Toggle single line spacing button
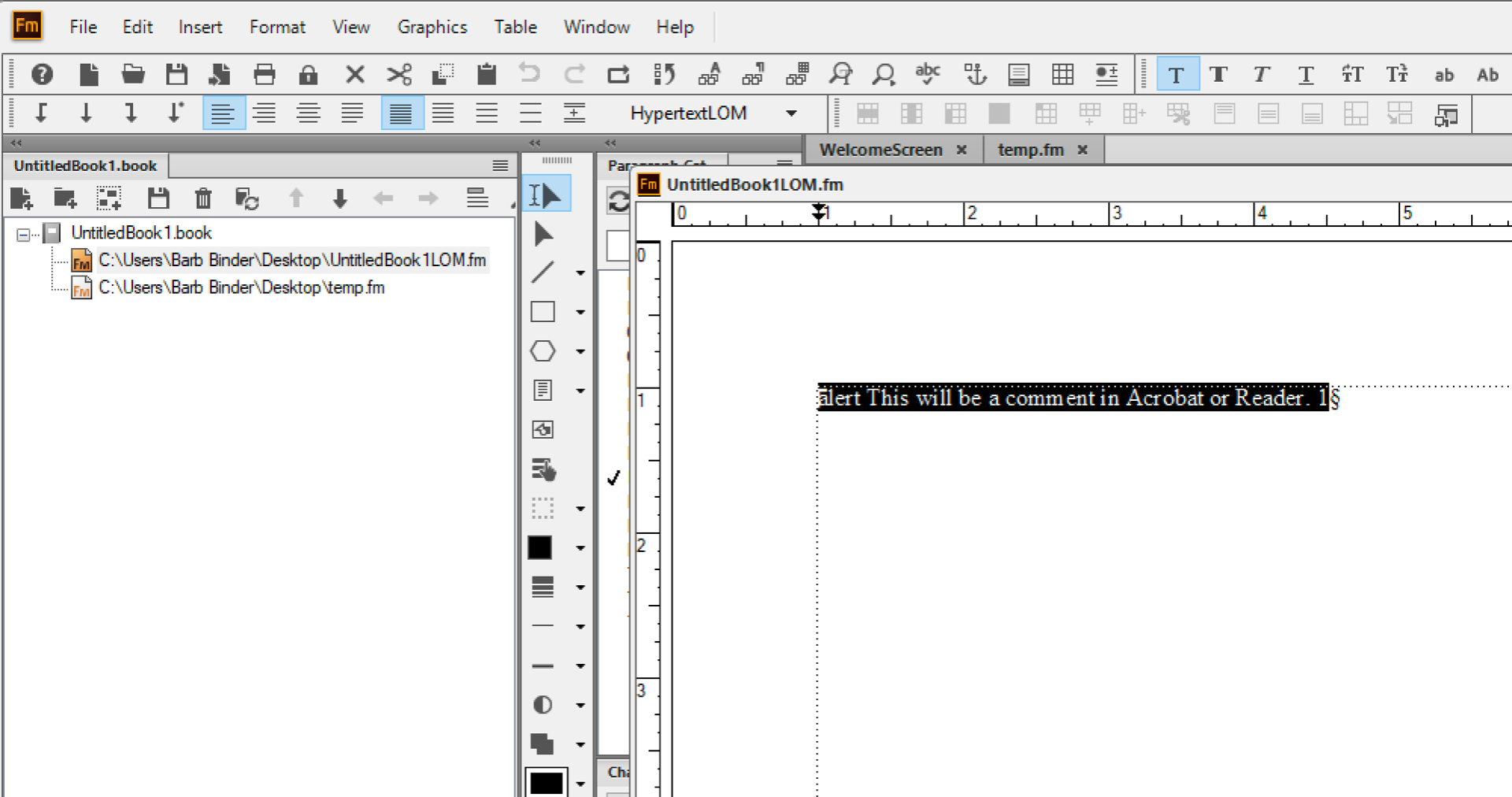Screen dimensions: 1512x797 click(402, 113)
